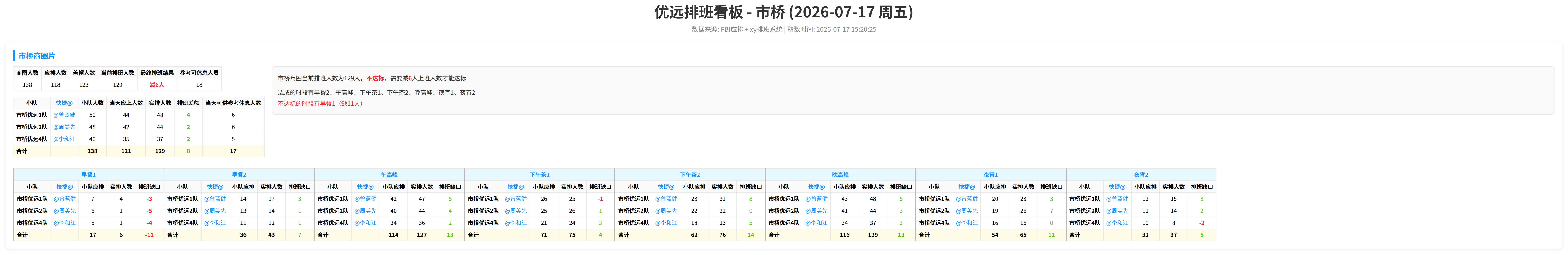1568x255 pixels.
Task: Click 市桥优远1队 row in team summary table
Action: point(139,115)
